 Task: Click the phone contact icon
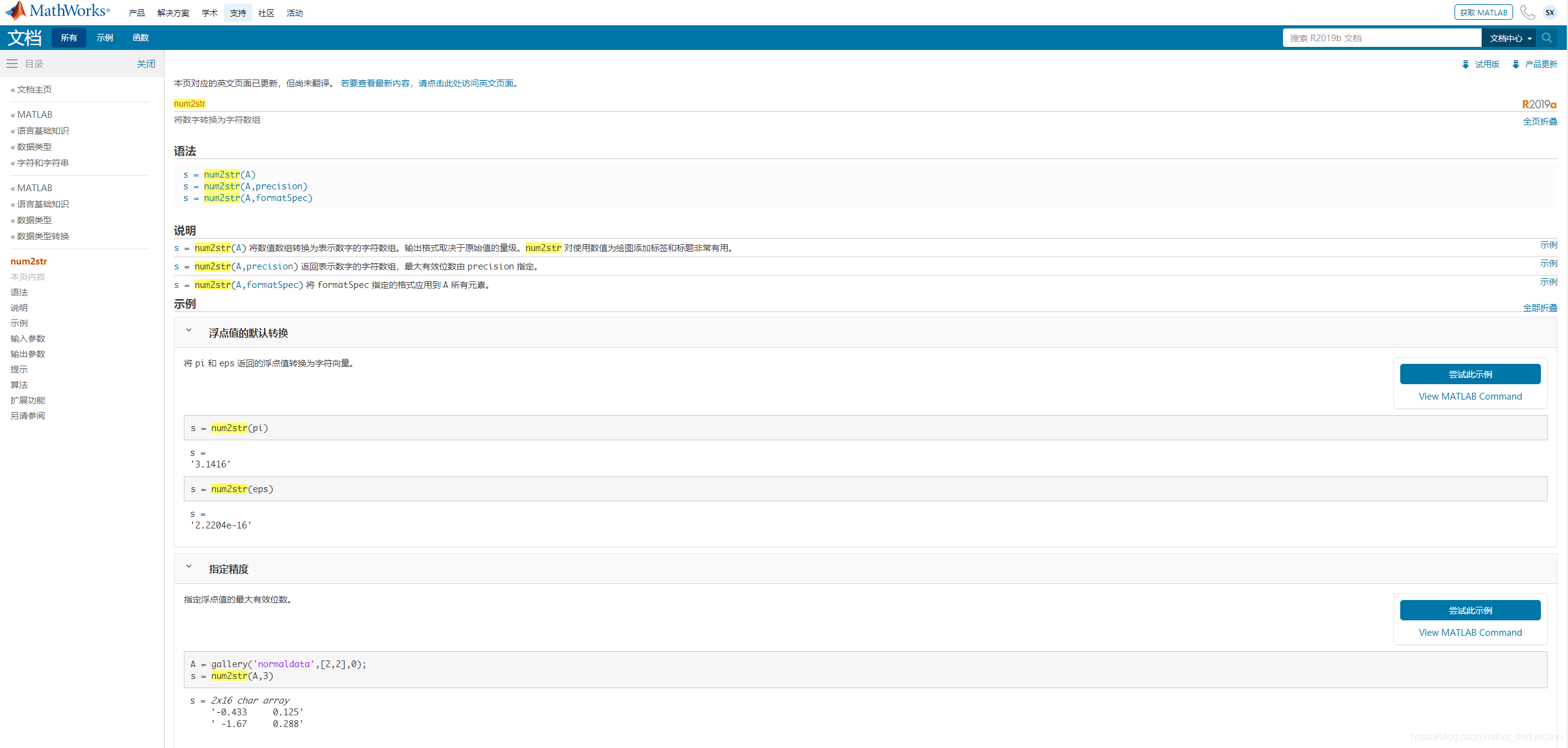click(x=1527, y=12)
